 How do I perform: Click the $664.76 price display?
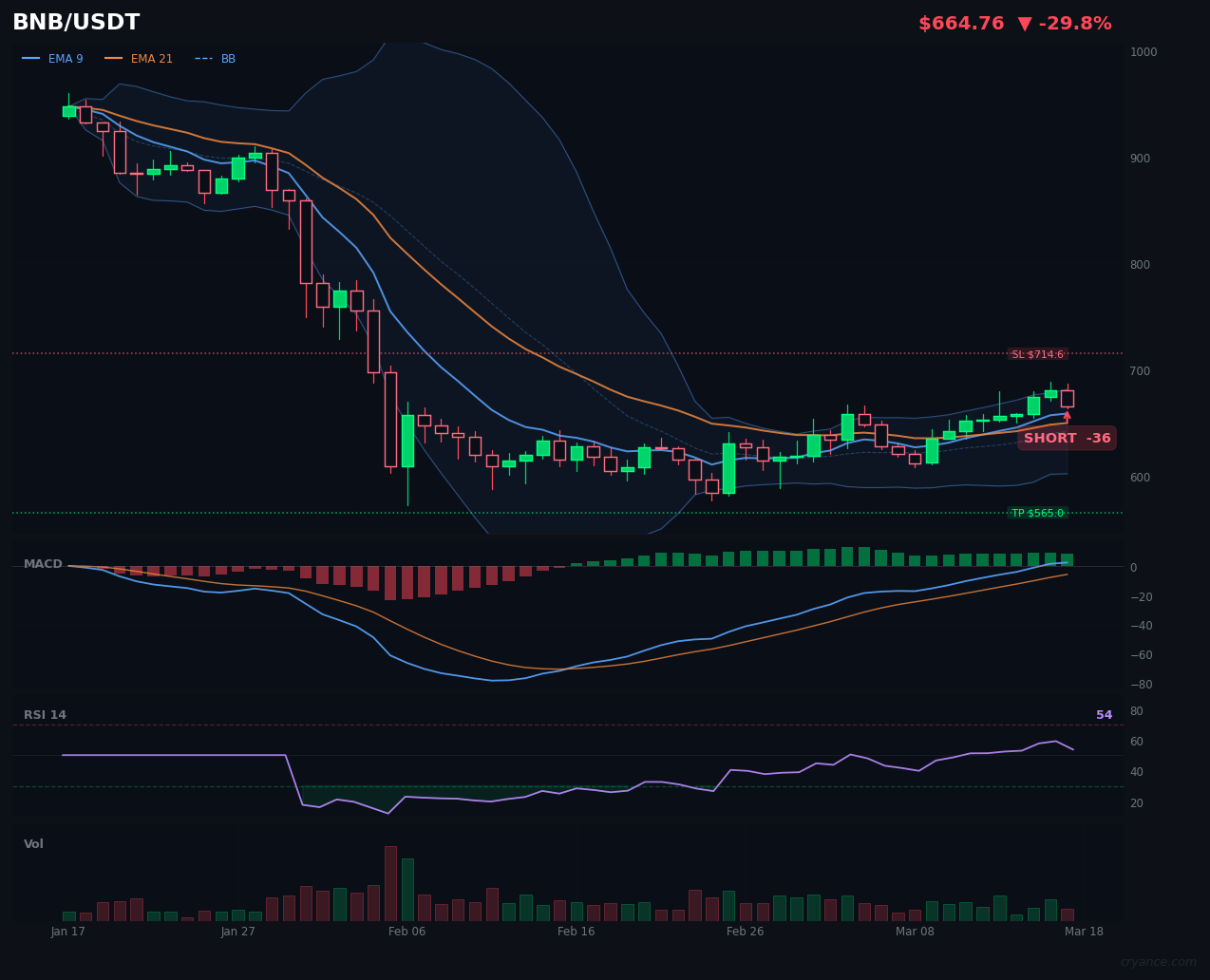(x=961, y=22)
